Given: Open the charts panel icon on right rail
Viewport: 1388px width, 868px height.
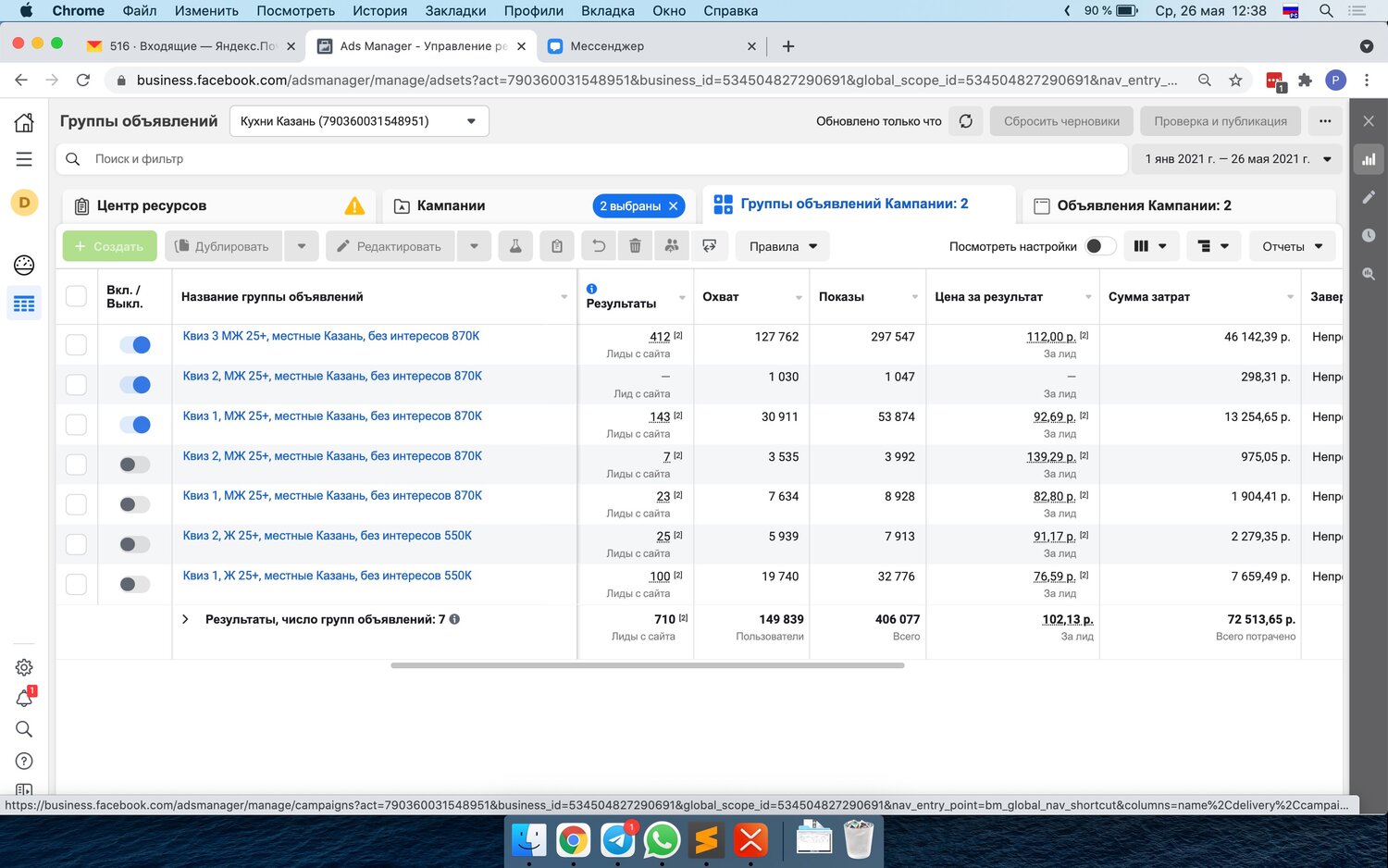Looking at the screenshot, I should pyautogui.click(x=1369, y=159).
